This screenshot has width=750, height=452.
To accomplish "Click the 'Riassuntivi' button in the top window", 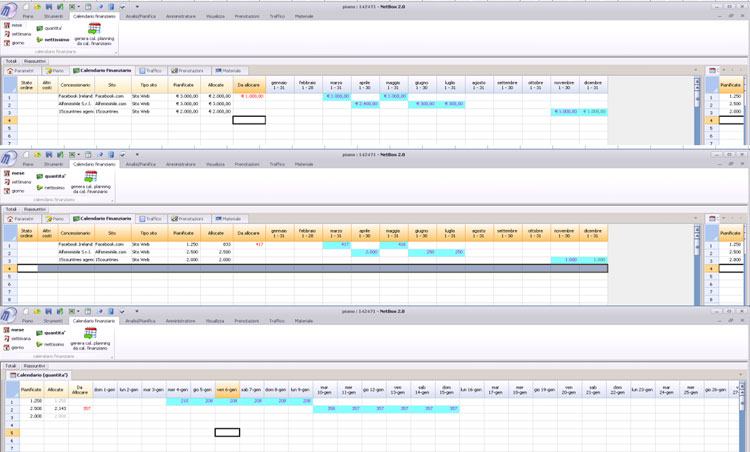I will click(x=35, y=61).
